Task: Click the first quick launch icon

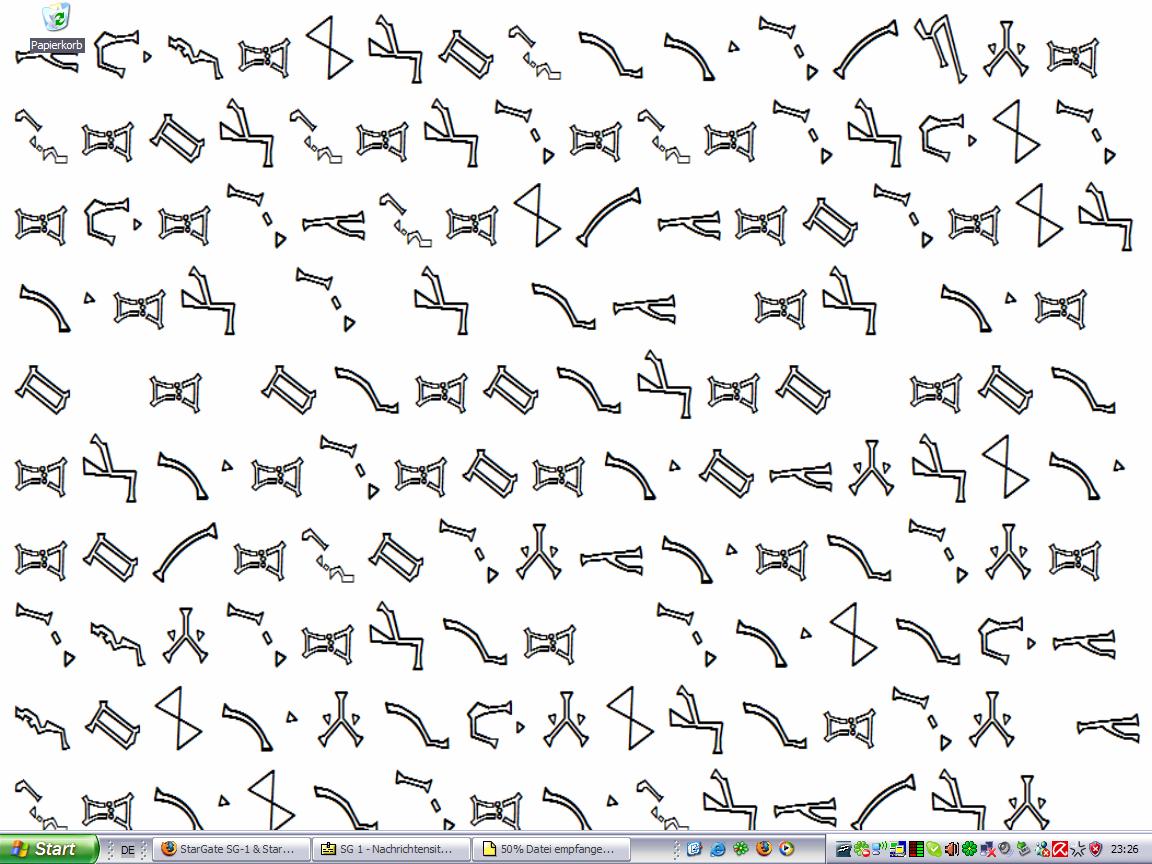Action: pyautogui.click(x=694, y=849)
